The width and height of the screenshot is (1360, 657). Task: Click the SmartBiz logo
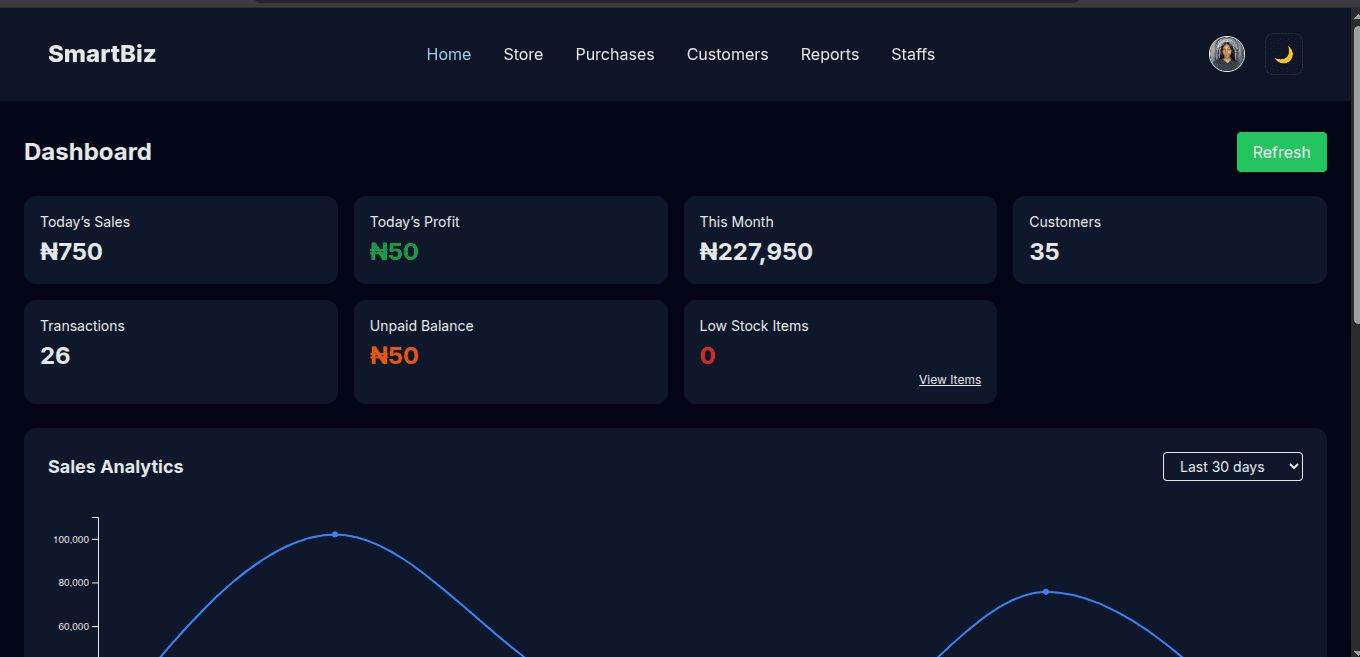click(102, 54)
